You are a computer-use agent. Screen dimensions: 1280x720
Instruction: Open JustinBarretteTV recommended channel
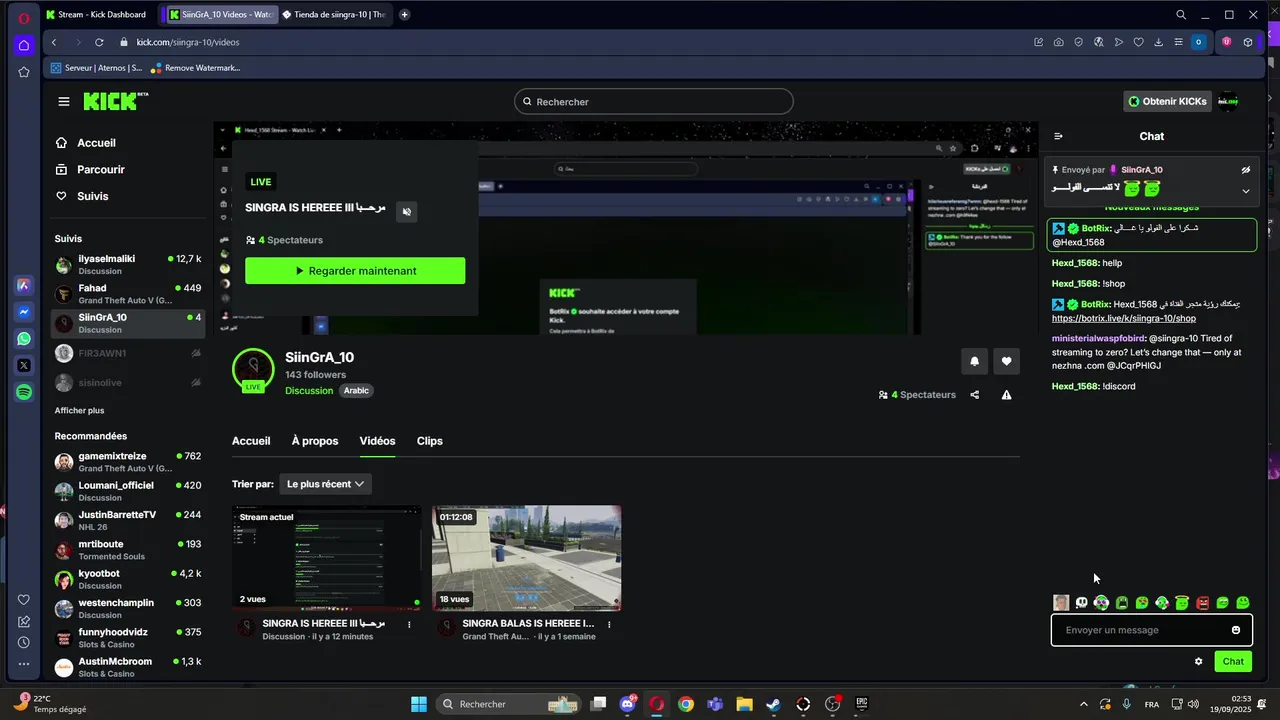pos(128,520)
